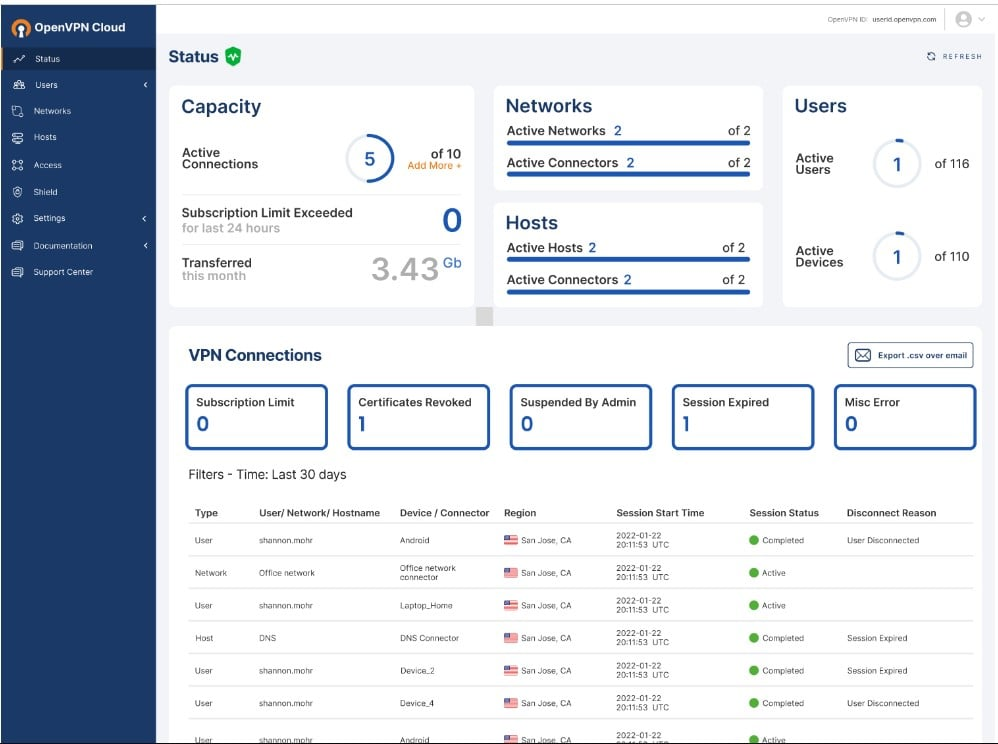Click the user avatar icon

(964, 20)
